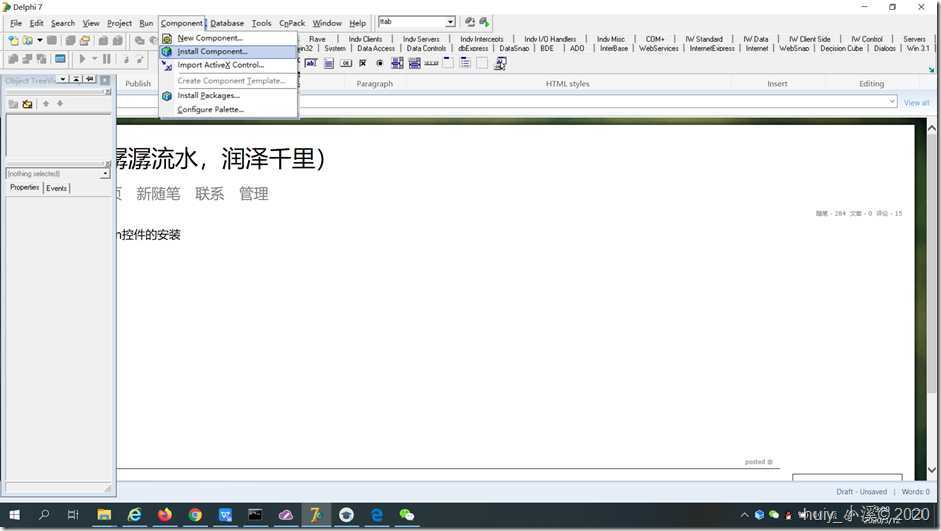Screen dimensions: 941x531
Task: Click the Set Debug Desktop icon
Action: [484, 22]
